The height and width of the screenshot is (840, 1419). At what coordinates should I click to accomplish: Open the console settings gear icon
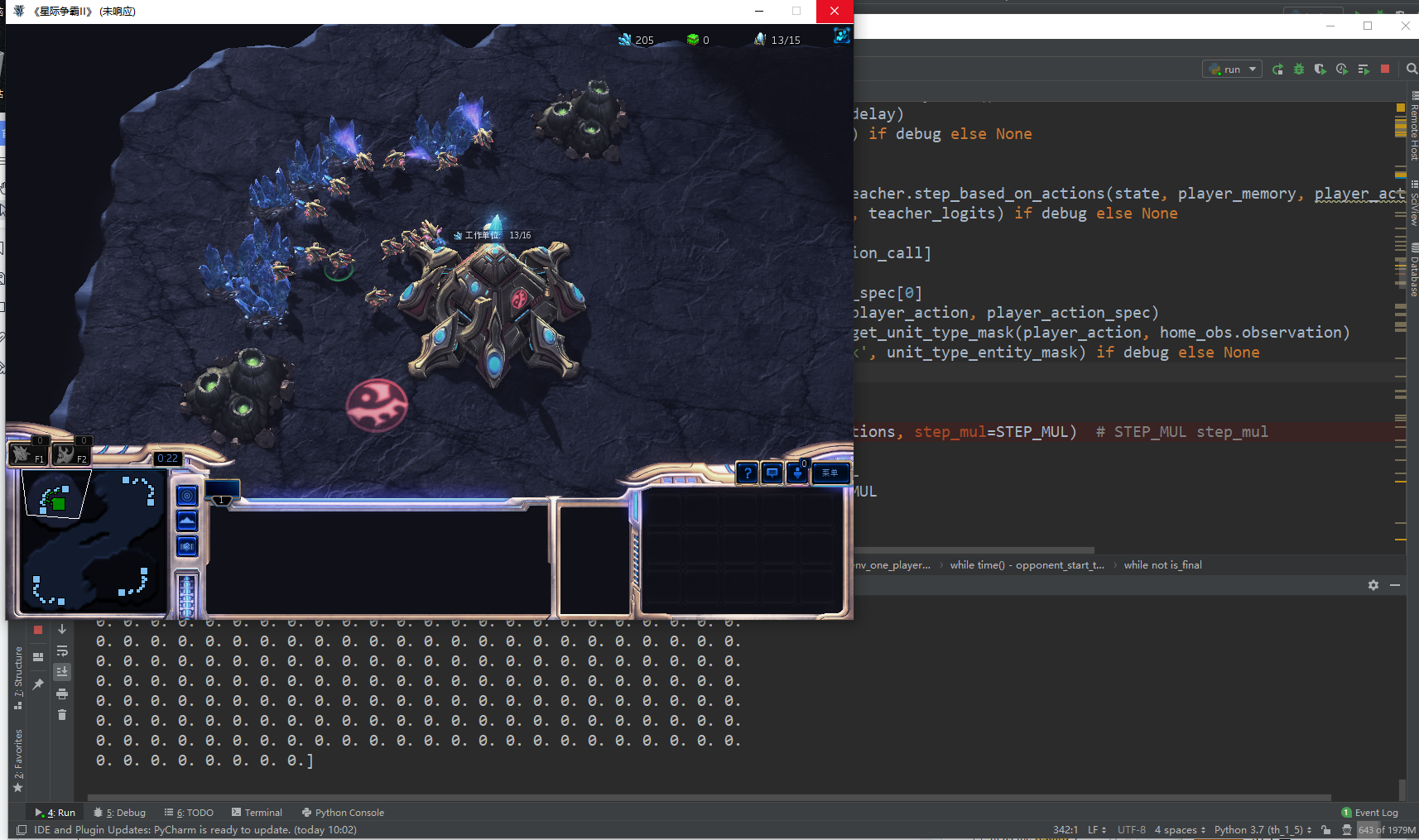(x=1373, y=585)
